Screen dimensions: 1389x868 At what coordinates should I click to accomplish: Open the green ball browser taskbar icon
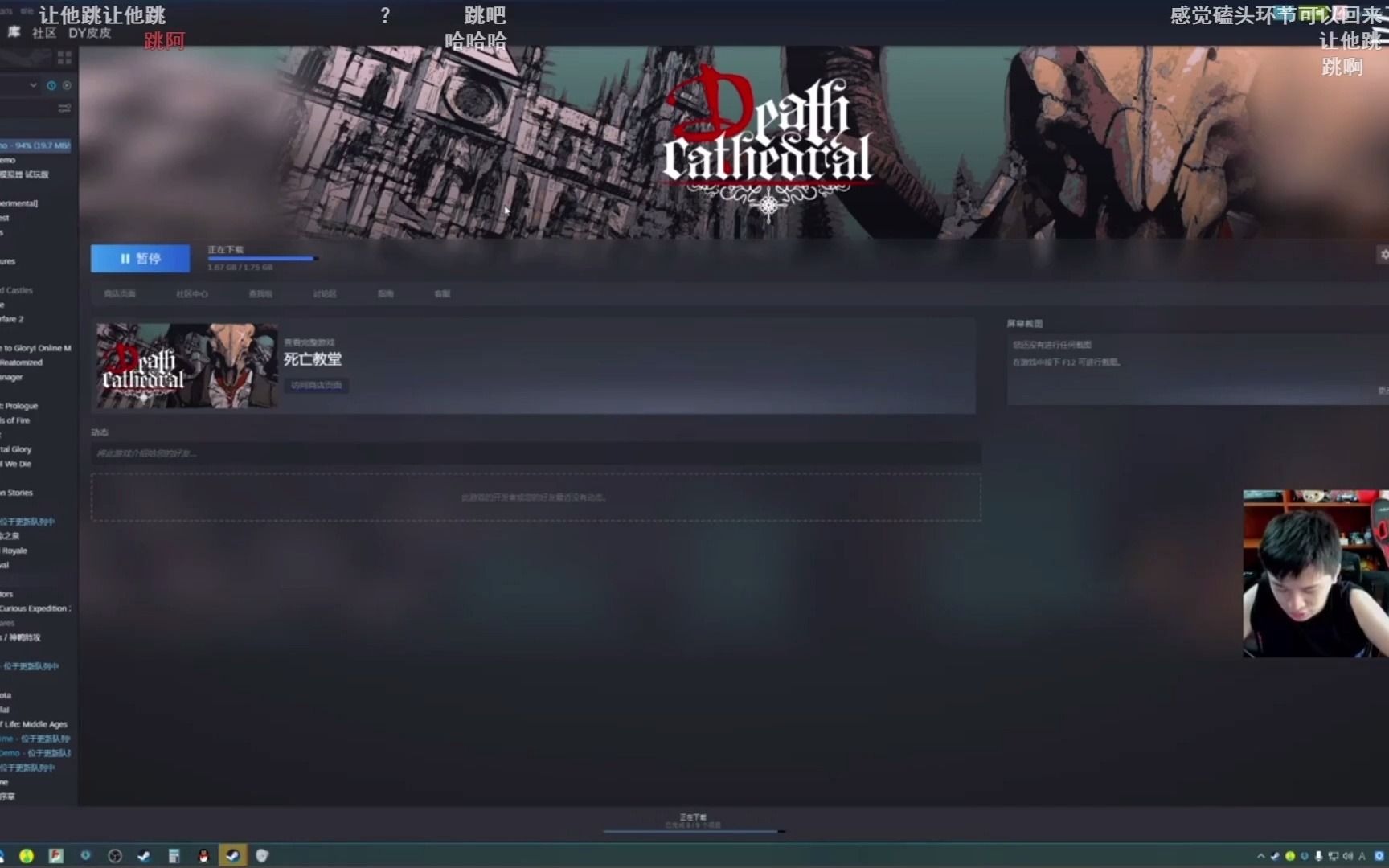click(x=27, y=856)
